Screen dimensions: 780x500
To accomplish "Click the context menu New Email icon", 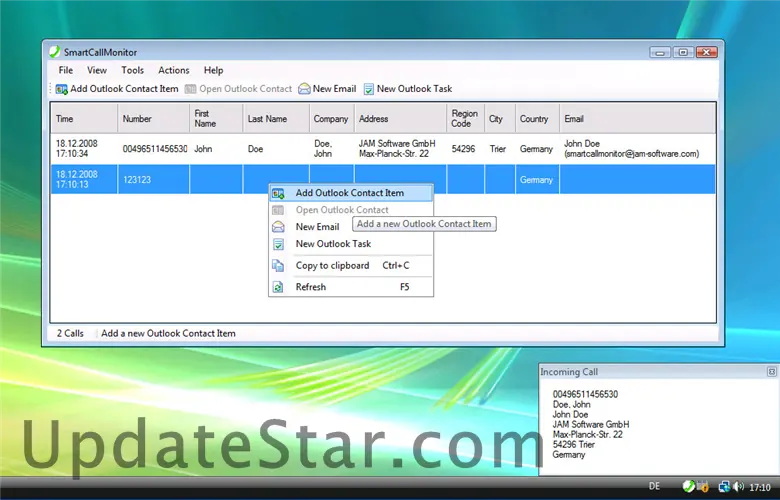I will (278, 227).
